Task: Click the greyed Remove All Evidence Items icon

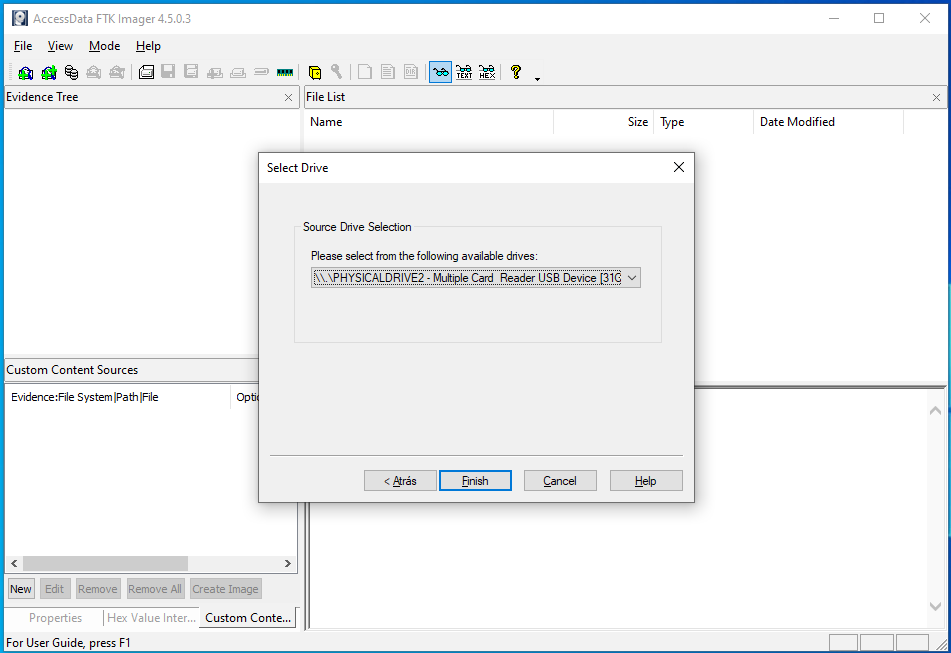Action: [117, 72]
